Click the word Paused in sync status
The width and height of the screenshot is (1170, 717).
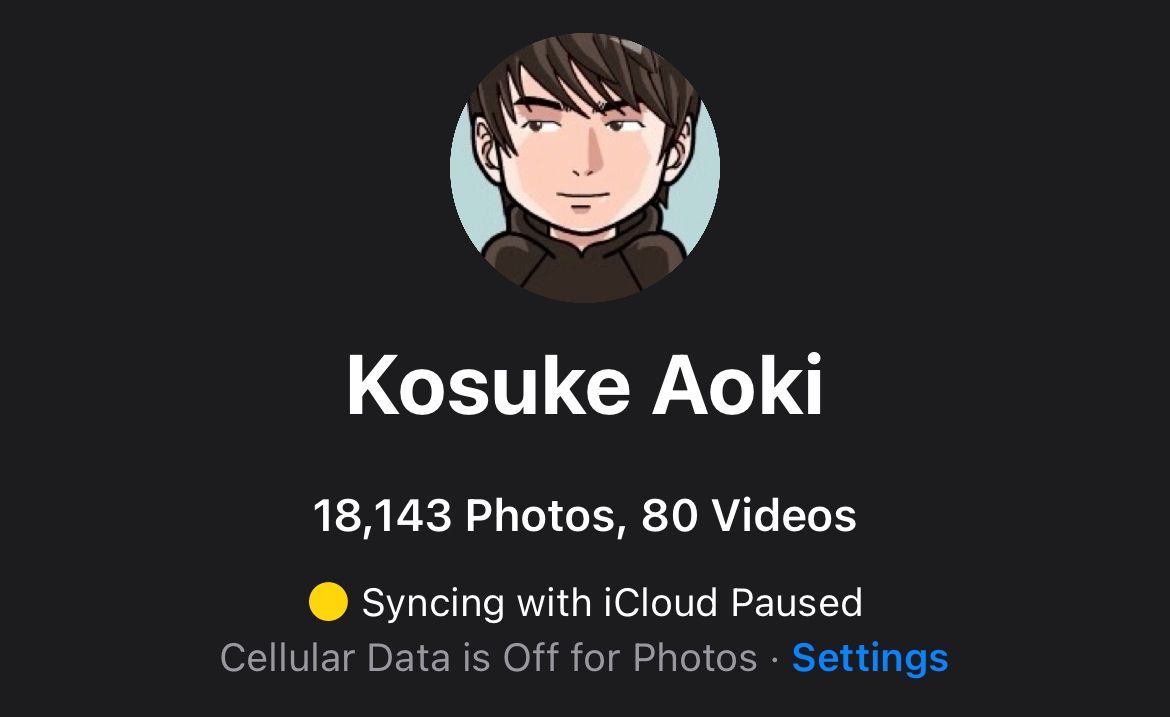[x=796, y=602]
